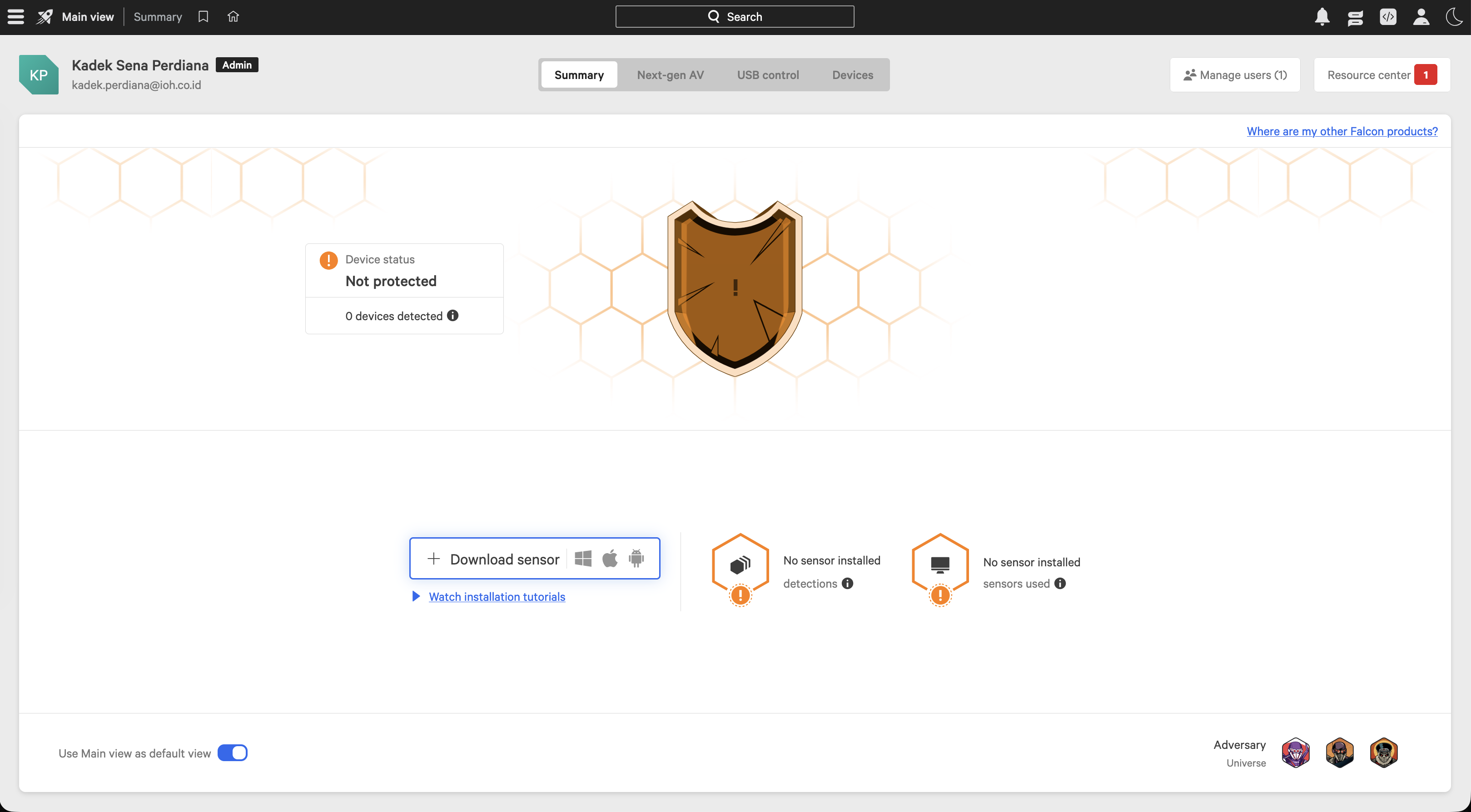The width and height of the screenshot is (1471, 812).
Task: Open the code developer tools icon
Action: (1388, 16)
